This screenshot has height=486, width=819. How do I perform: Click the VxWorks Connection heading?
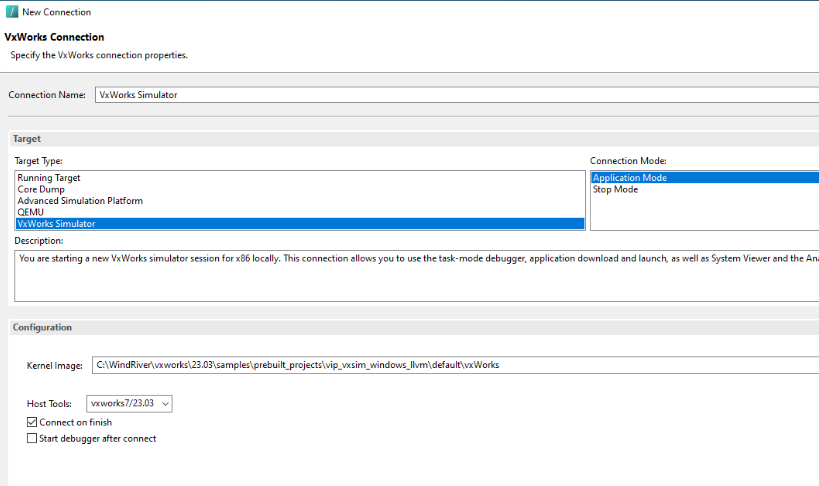click(54, 37)
